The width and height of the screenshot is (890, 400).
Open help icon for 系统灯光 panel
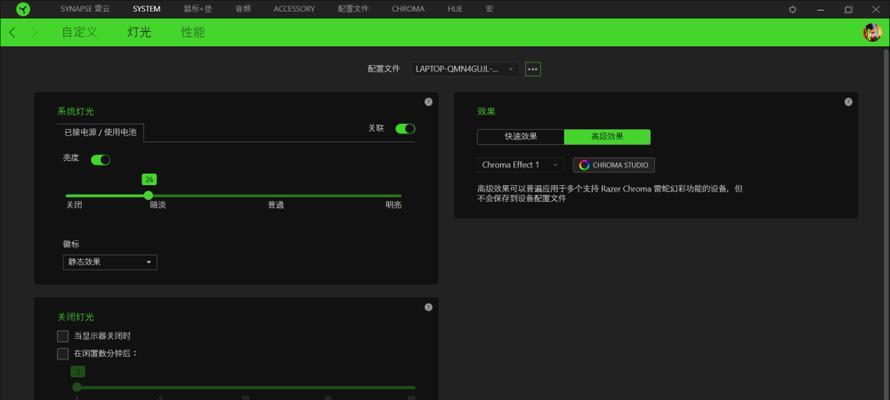(429, 102)
